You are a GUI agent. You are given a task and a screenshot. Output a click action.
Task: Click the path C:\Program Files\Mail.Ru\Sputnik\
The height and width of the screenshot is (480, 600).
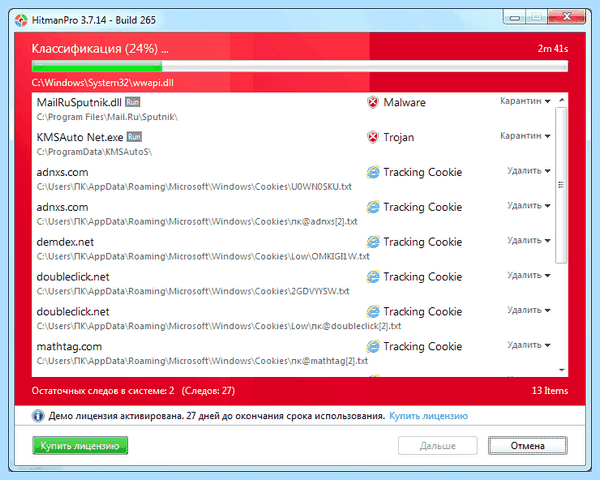107,117
